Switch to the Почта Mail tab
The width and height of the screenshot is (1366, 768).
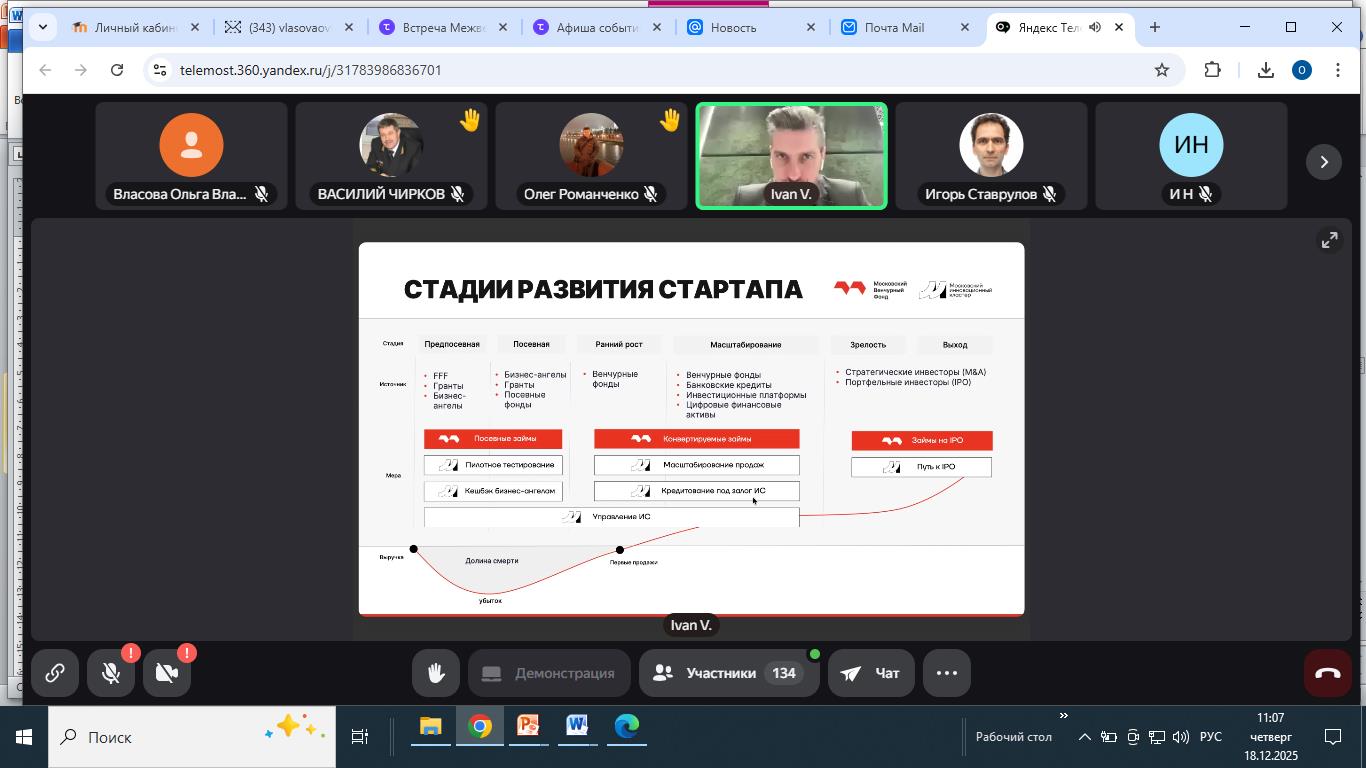pos(894,27)
